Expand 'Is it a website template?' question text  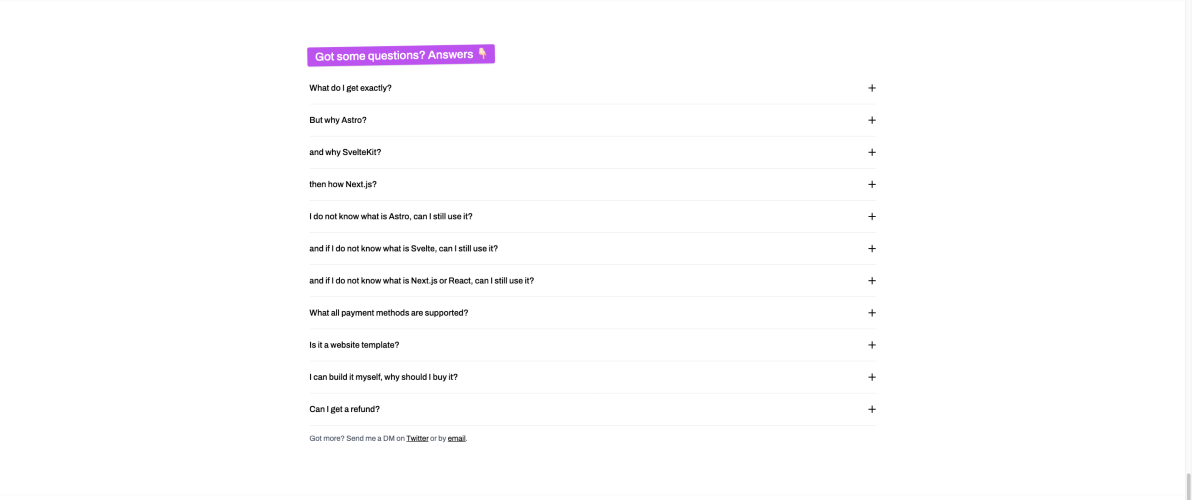click(x=354, y=345)
